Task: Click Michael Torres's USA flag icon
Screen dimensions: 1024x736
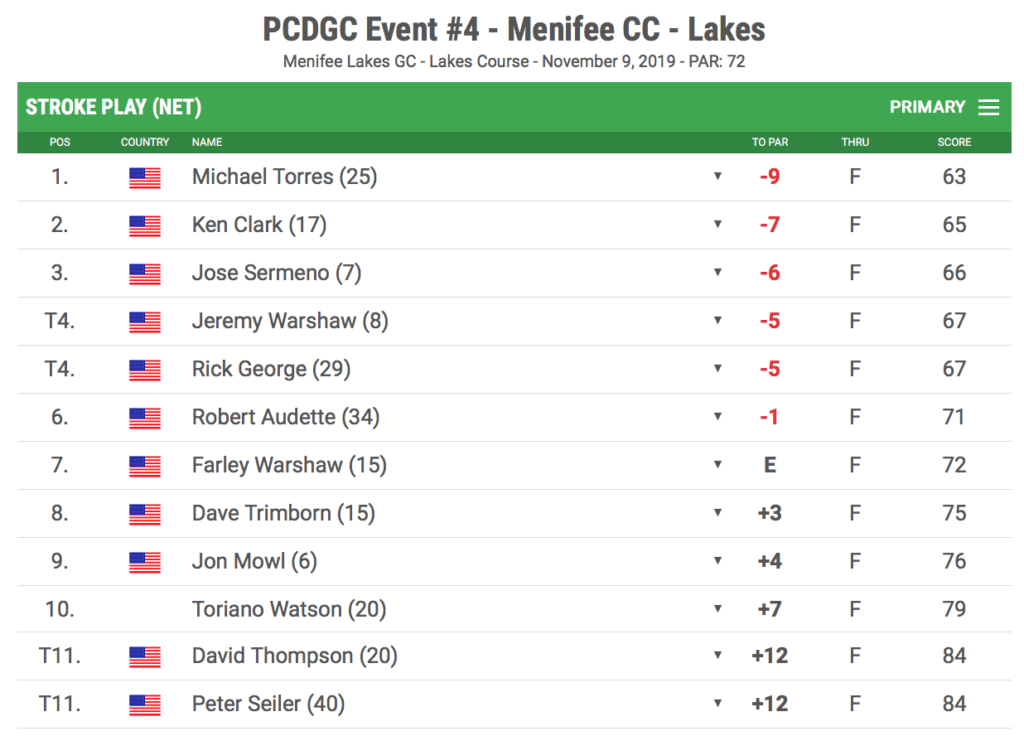Action: (145, 178)
